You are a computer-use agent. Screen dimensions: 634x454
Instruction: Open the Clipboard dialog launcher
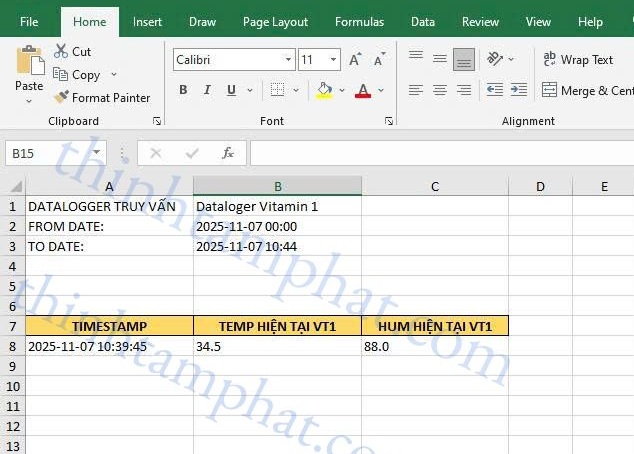(157, 121)
